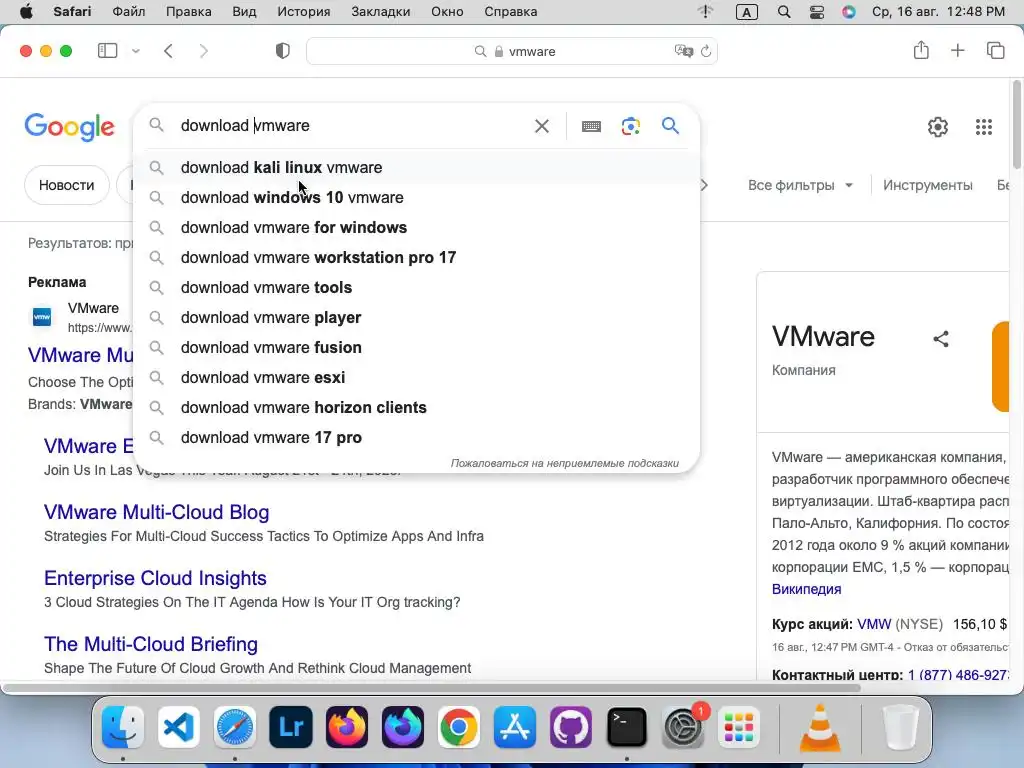This screenshot has width=1024, height=768.
Task: Launch Lightroom from the Dock
Action: (291, 727)
